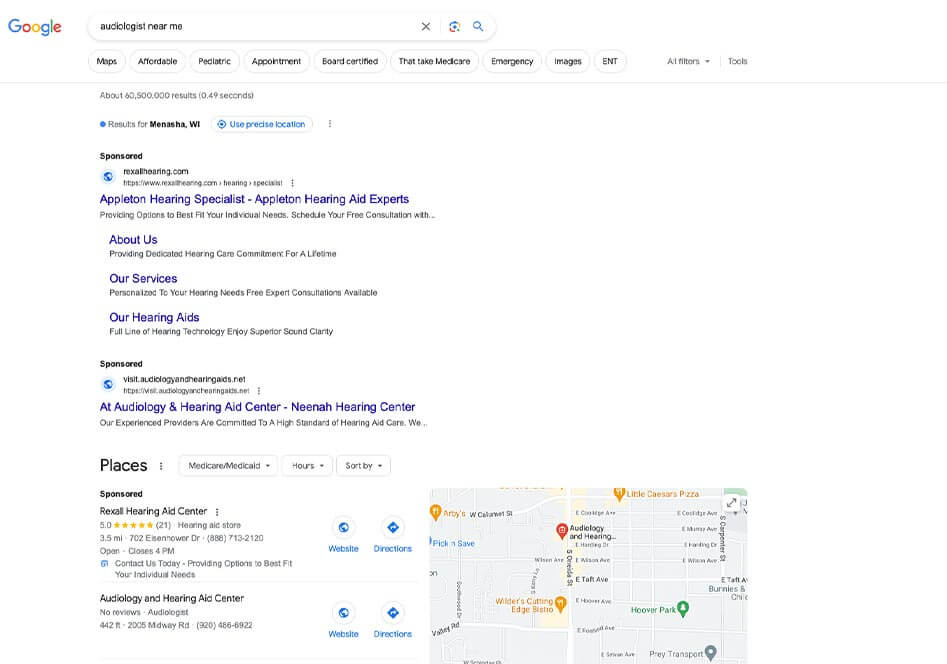Click the Google logo
Screen dimensions: 947x664
click(35, 27)
